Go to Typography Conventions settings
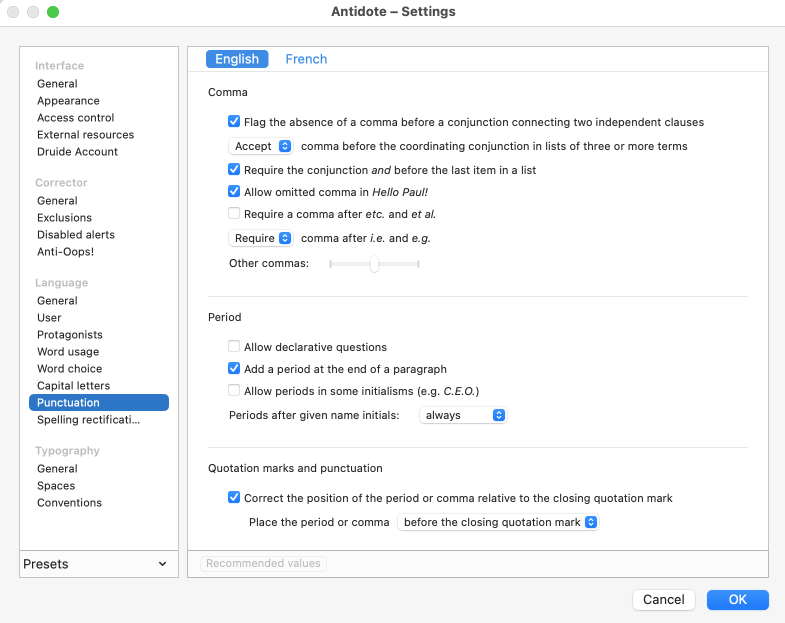This screenshot has width=785, height=623. (x=69, y=503)
